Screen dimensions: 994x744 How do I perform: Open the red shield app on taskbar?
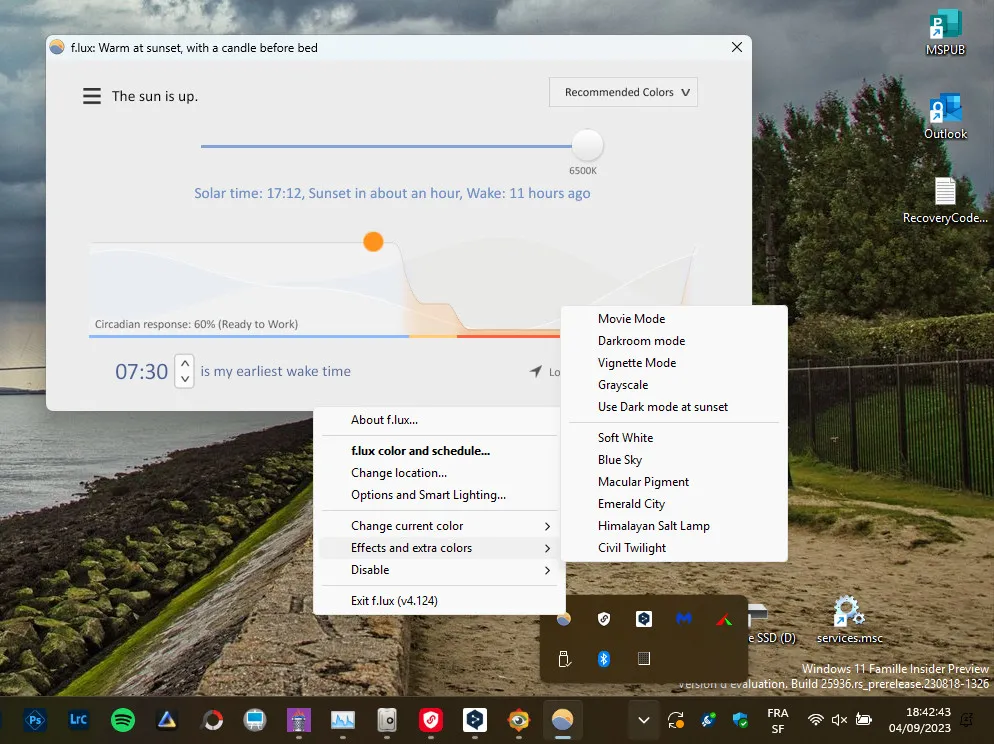click(430, 720)
